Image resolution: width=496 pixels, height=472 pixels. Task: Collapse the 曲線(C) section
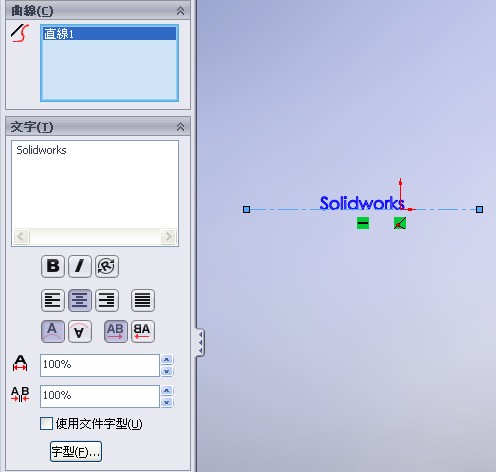pyautogui.click(x=180, y=11)
